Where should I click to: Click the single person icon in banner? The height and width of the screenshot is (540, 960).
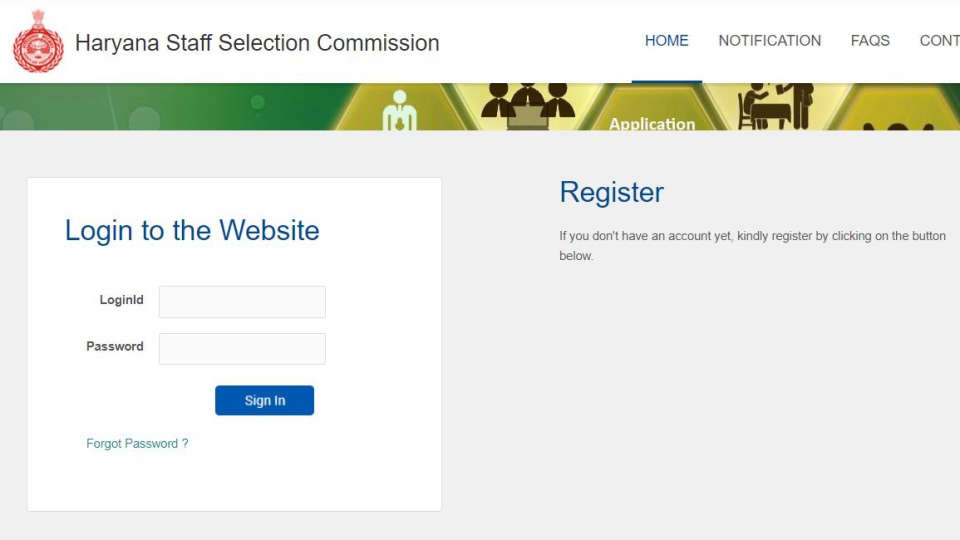pos(399,110)
